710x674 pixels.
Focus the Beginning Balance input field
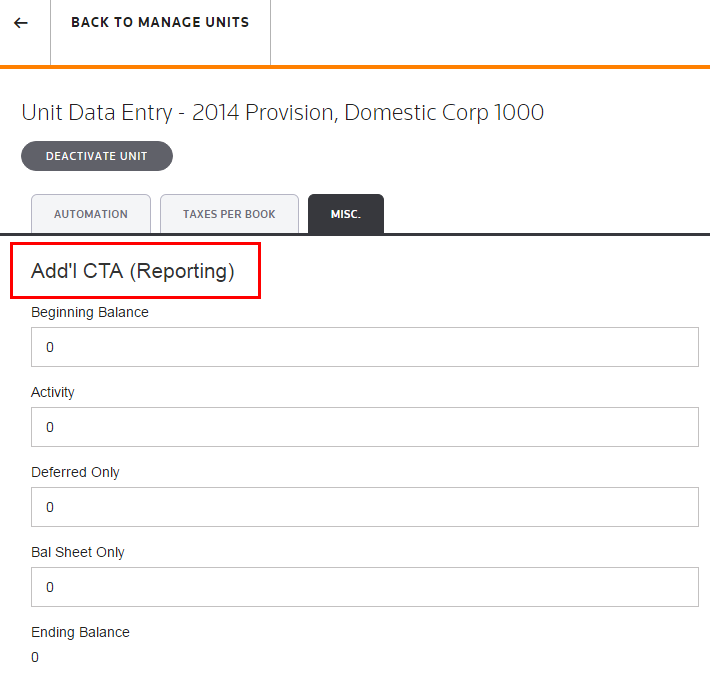364,347
